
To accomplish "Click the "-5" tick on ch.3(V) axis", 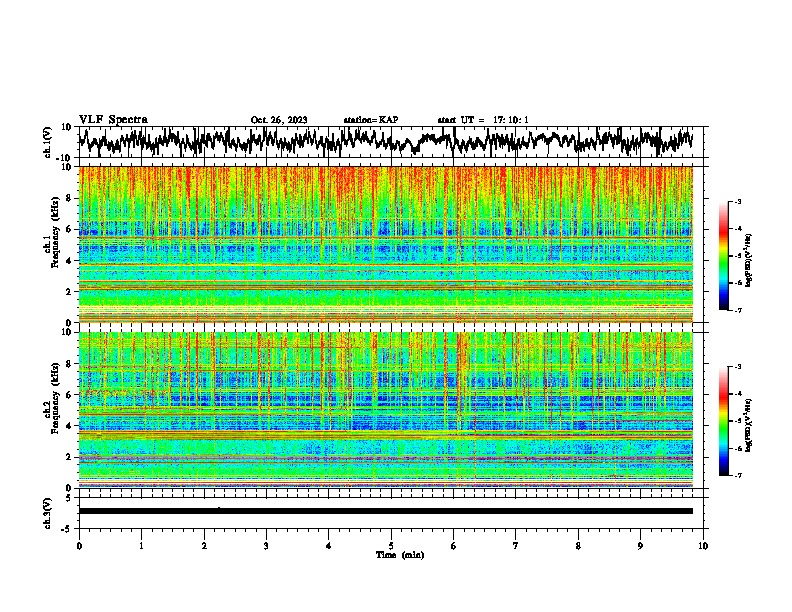I will pyautogui.click(x=67, y=529).
